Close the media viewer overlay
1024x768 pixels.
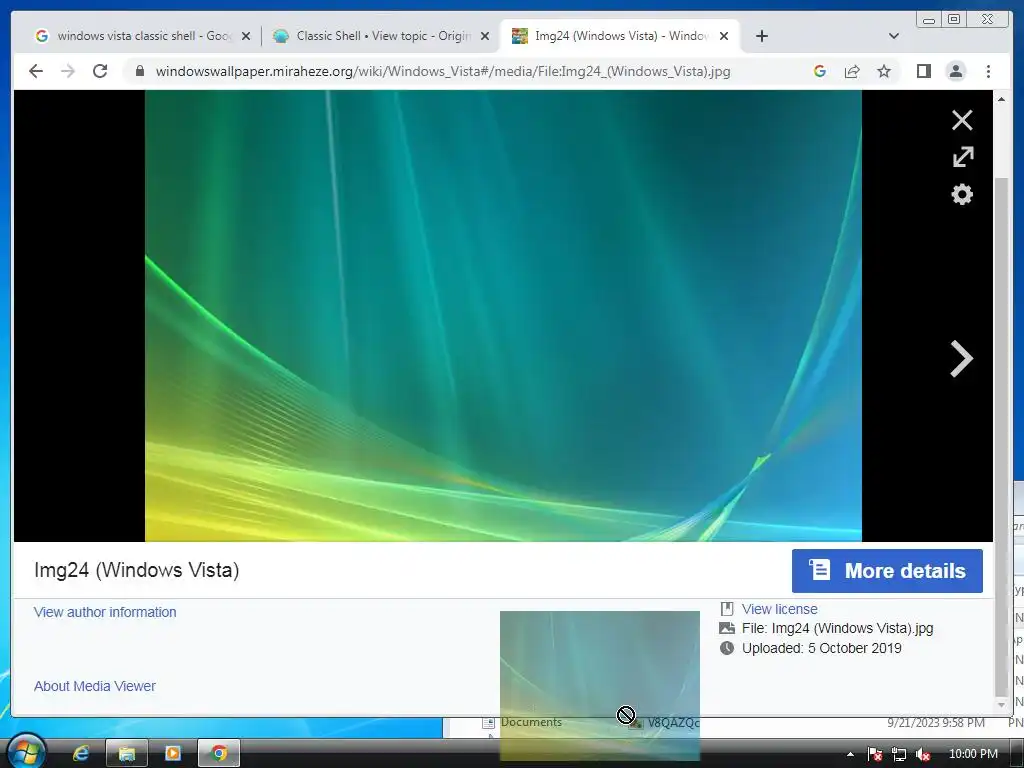click(x=962, y=120)
